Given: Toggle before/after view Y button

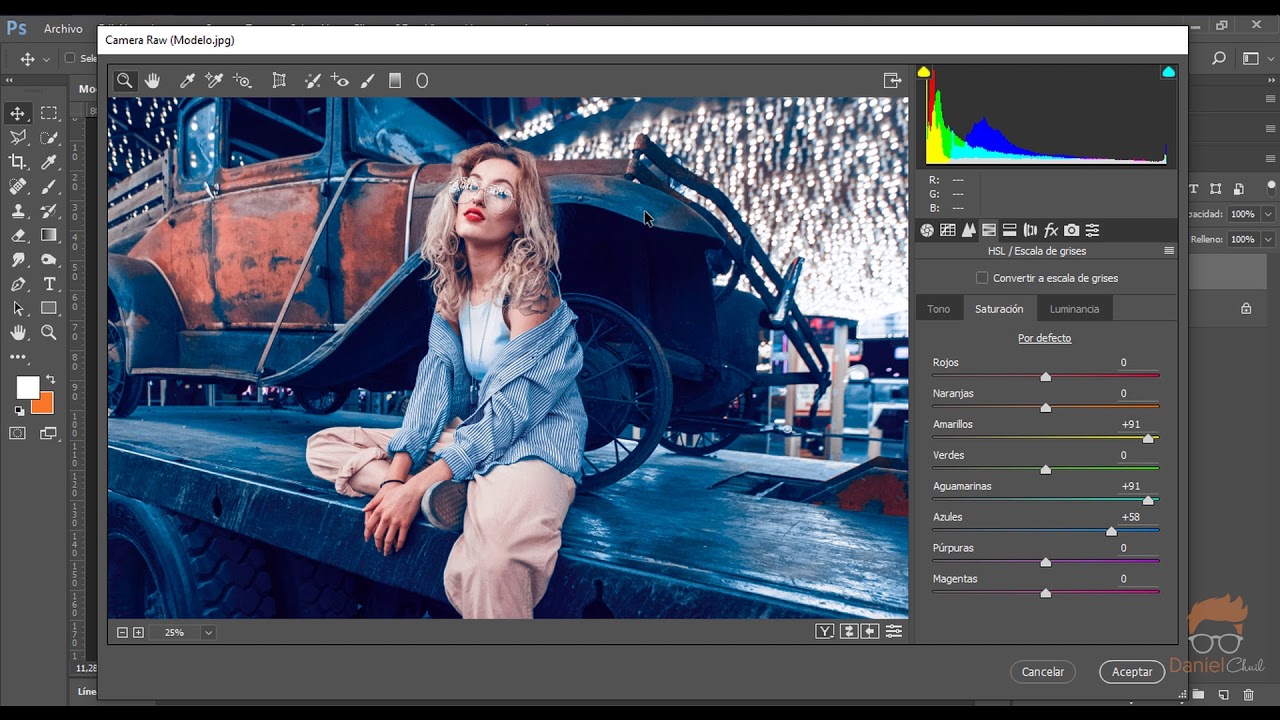Looking at the screenshot, I should pyautogui.click(x=825, y=631).
